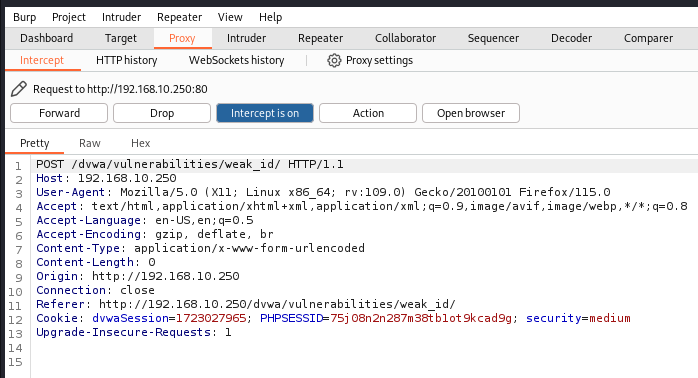Open the Repeater menu in the menu bar
This screenshot has height=378, width=698.
coord(179,17)
